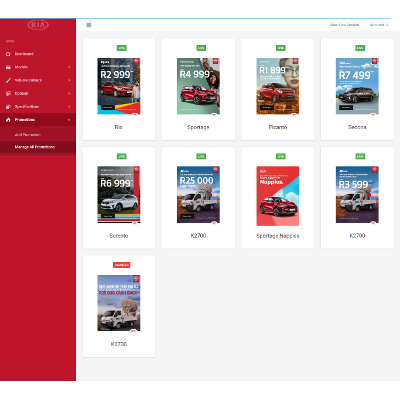The image size is (400, 400).
Task: Click the Live badge on Rio card
Action: click(x=122, y=48)
